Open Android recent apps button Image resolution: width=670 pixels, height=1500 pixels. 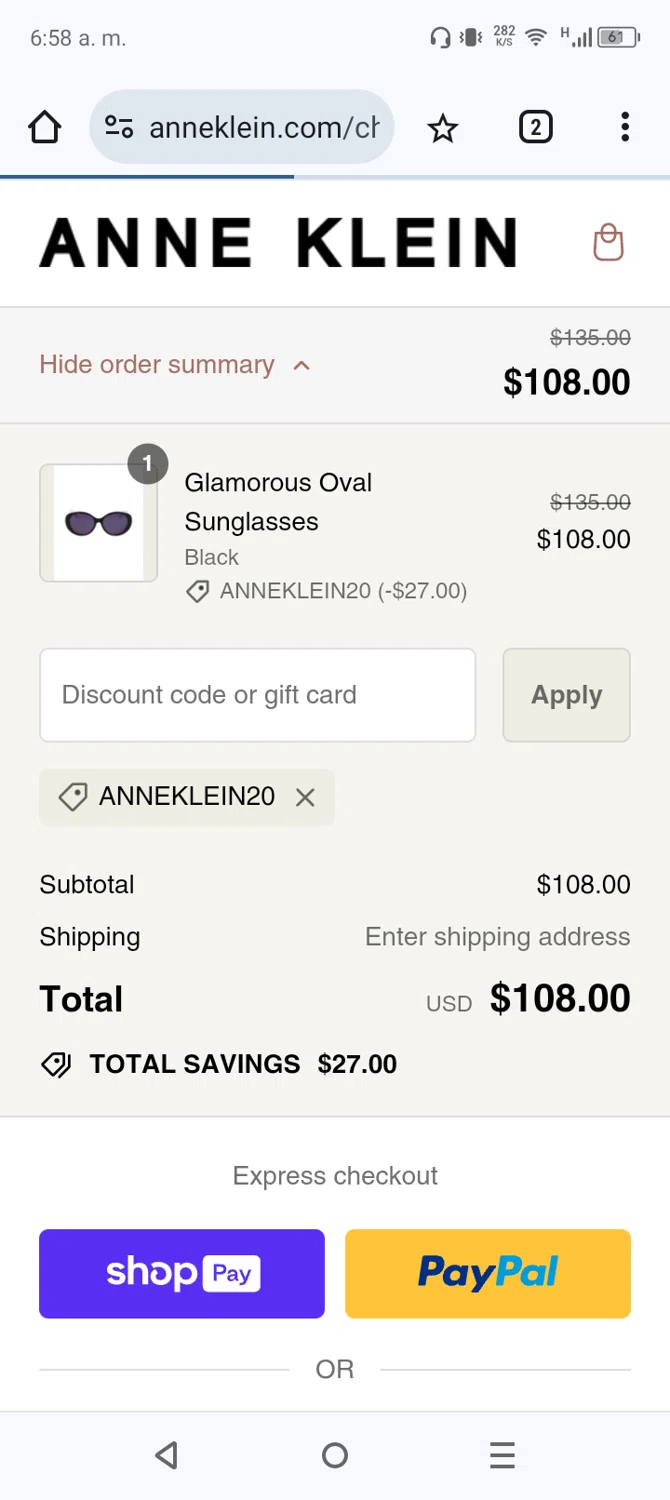(502, 1455)
